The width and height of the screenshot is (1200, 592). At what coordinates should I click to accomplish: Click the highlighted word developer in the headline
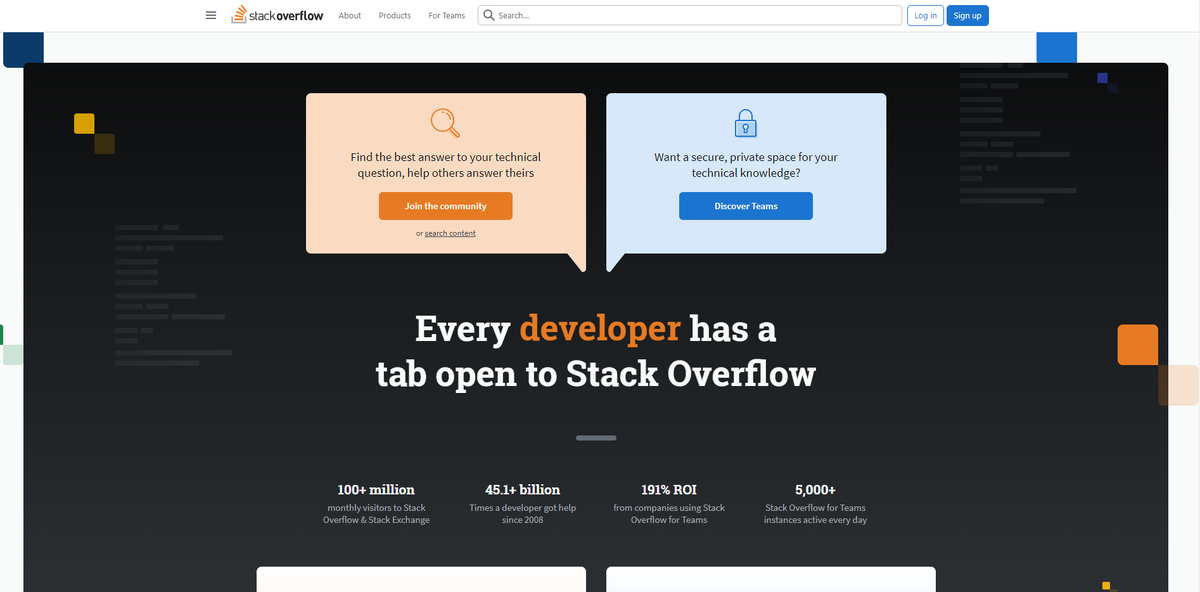[597, 328]
